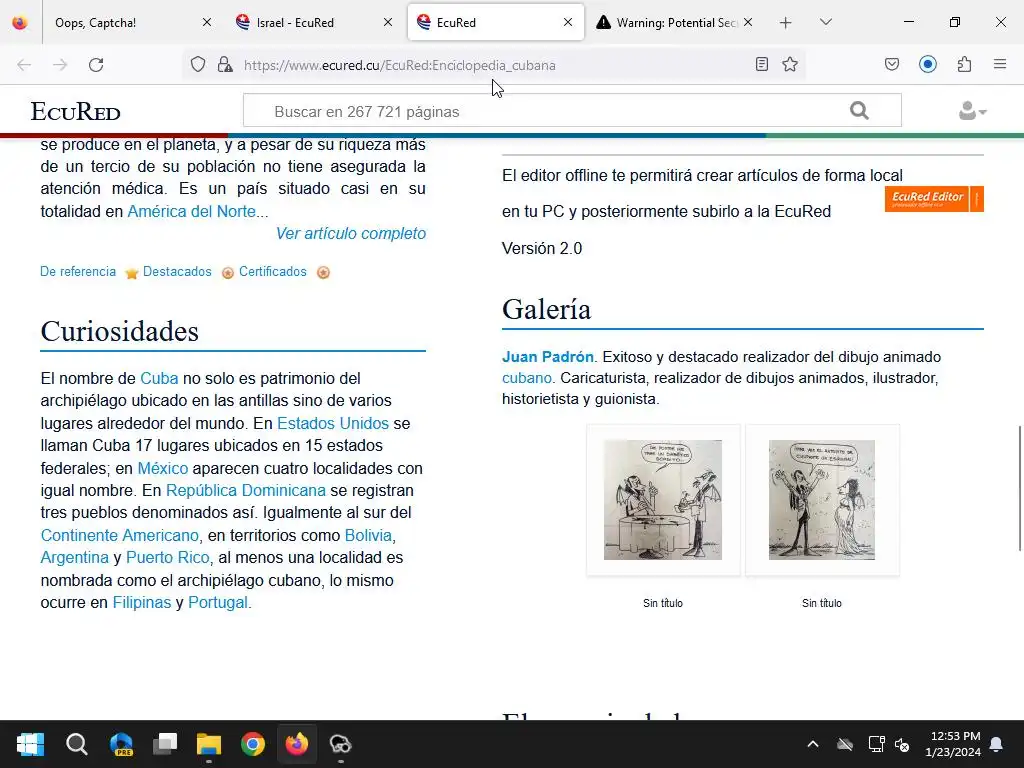Open first gallery cartoon thumbnail
The image size is (1024, 768).
coord(663,500)
